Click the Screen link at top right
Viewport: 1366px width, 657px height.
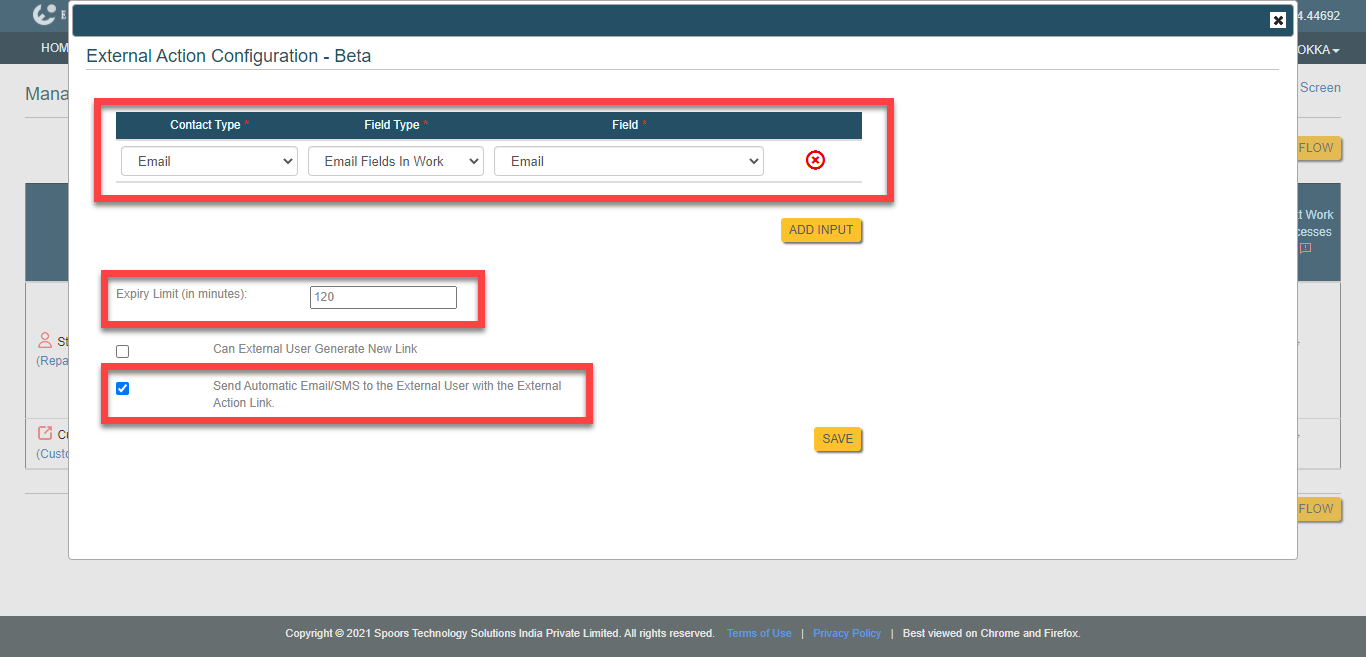[x=1320, y=88]
